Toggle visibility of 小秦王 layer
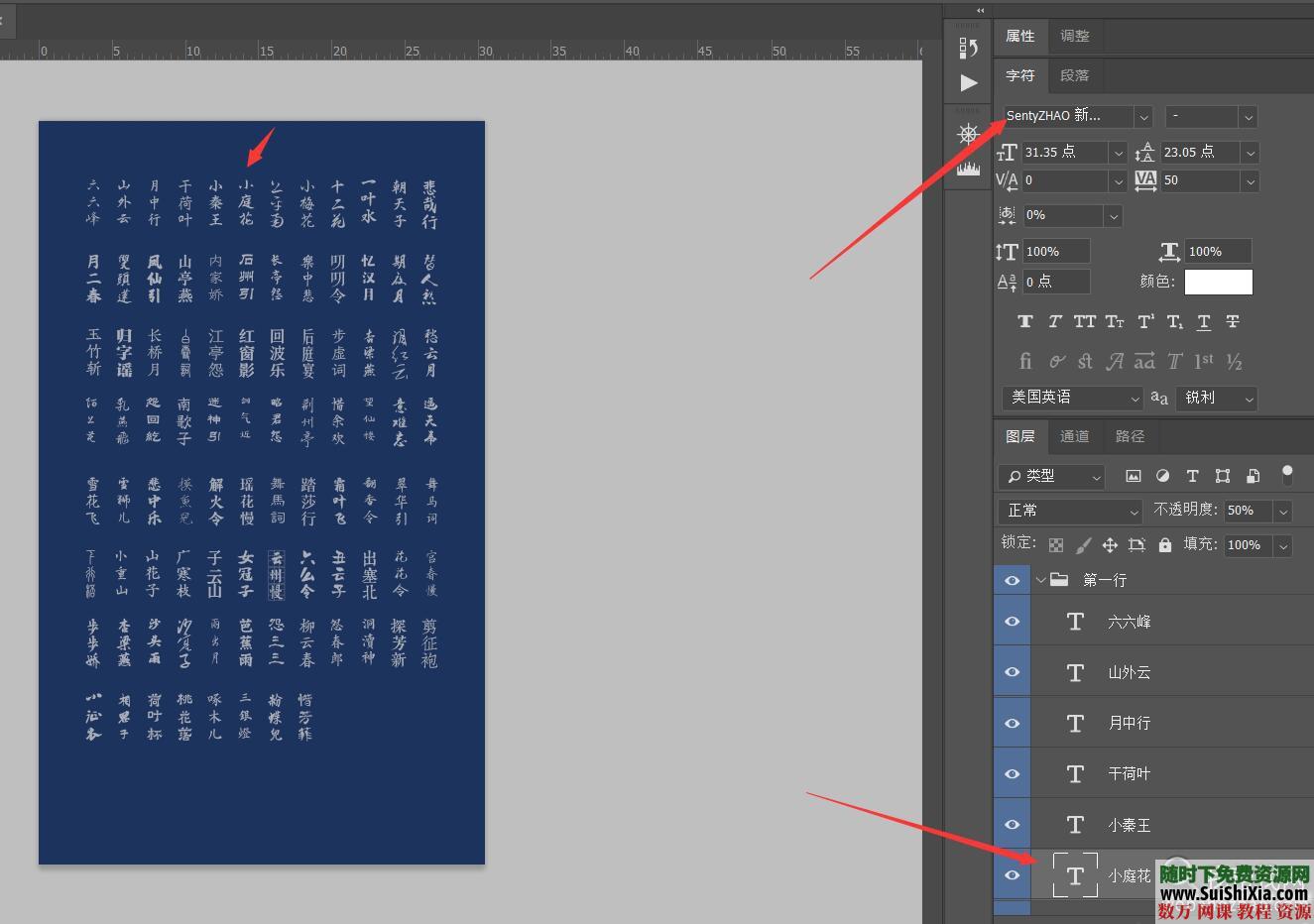This screenshot has width=1314, height=924. click(1012, 825)
